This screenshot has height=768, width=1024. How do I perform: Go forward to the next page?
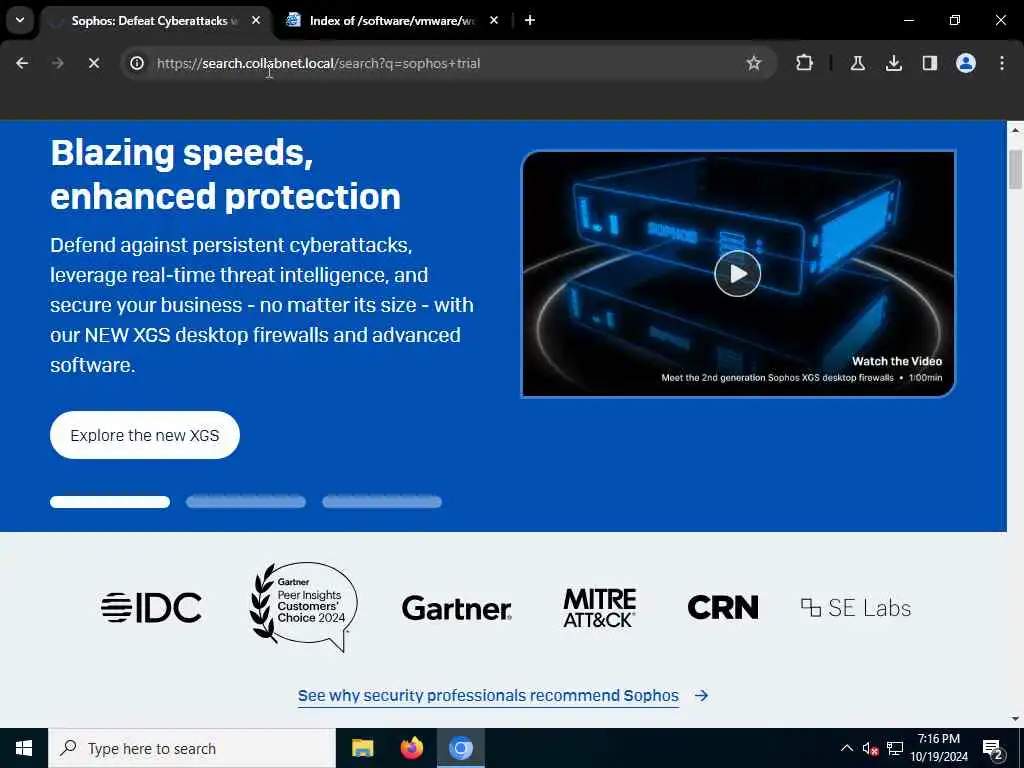pyautogui.click(x=57, y=63)
